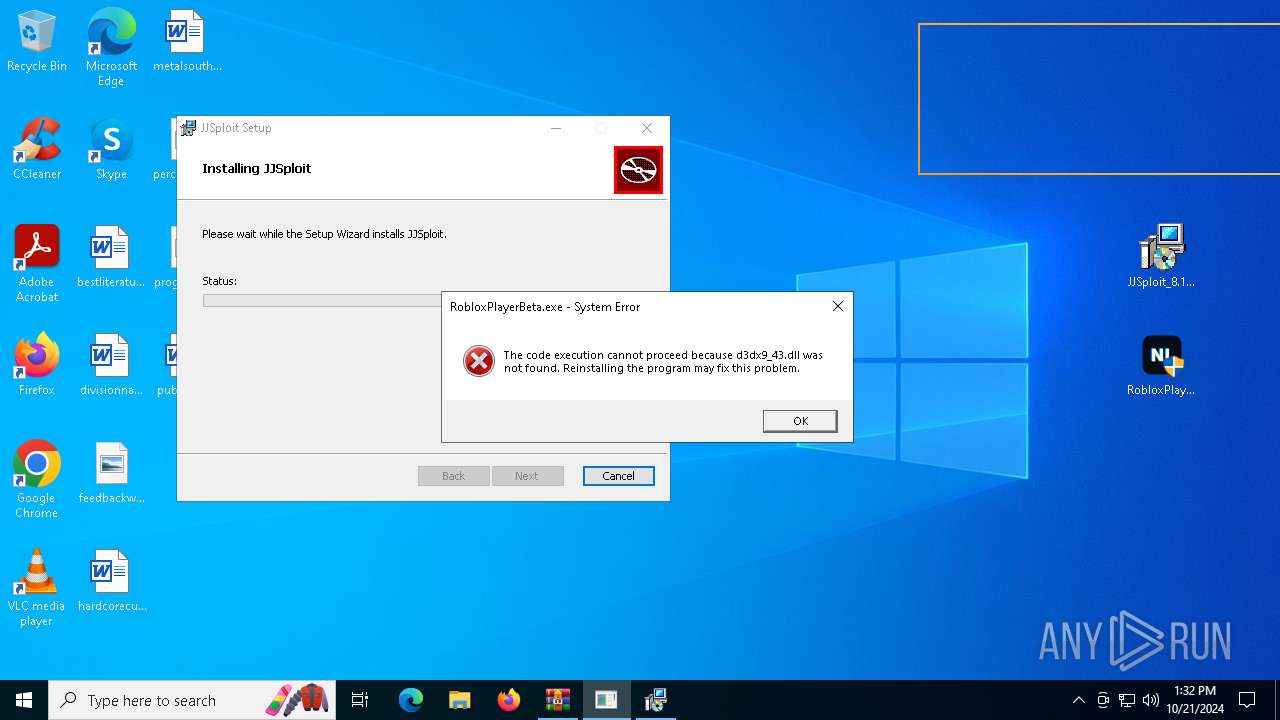The image size is (1280, 720).
Task: Open WinRAR from the taskbar
Action: [x=557, y=700]
